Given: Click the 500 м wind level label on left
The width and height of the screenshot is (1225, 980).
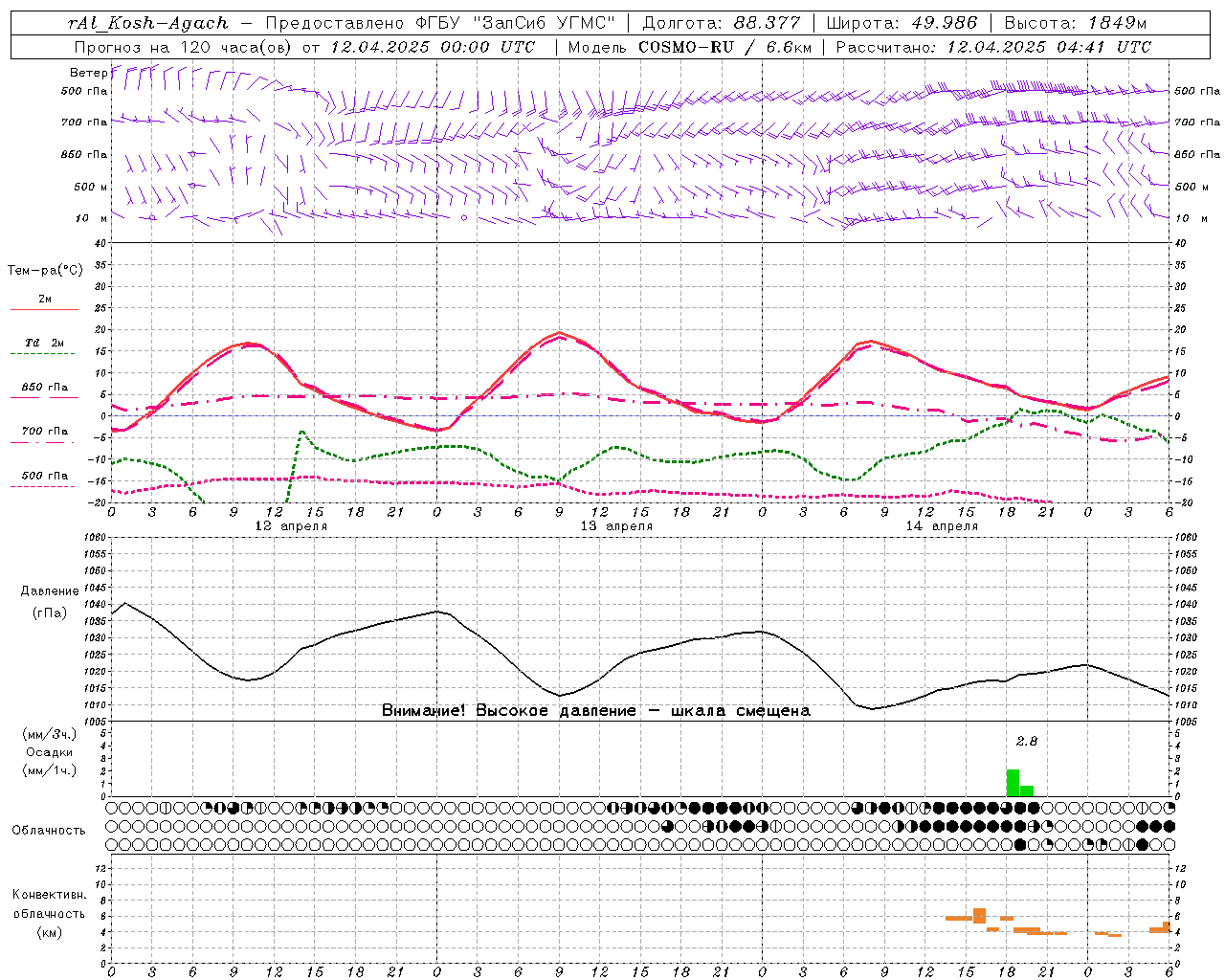Looking at the screenshot, I should pos(92,187).
